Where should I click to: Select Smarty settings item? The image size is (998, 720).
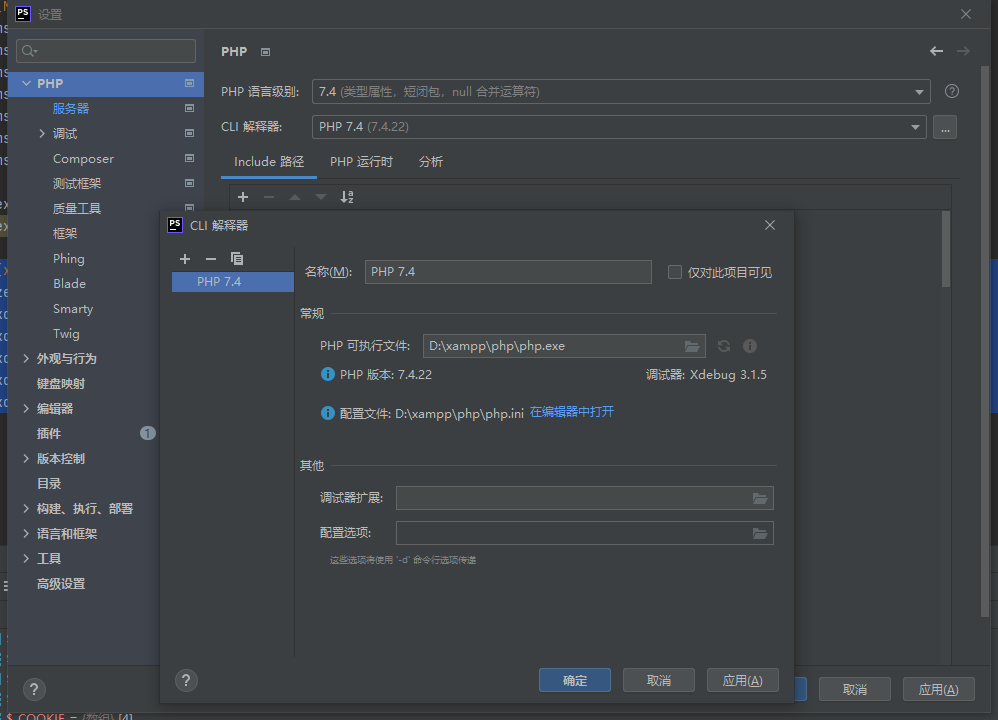point(73,309)
